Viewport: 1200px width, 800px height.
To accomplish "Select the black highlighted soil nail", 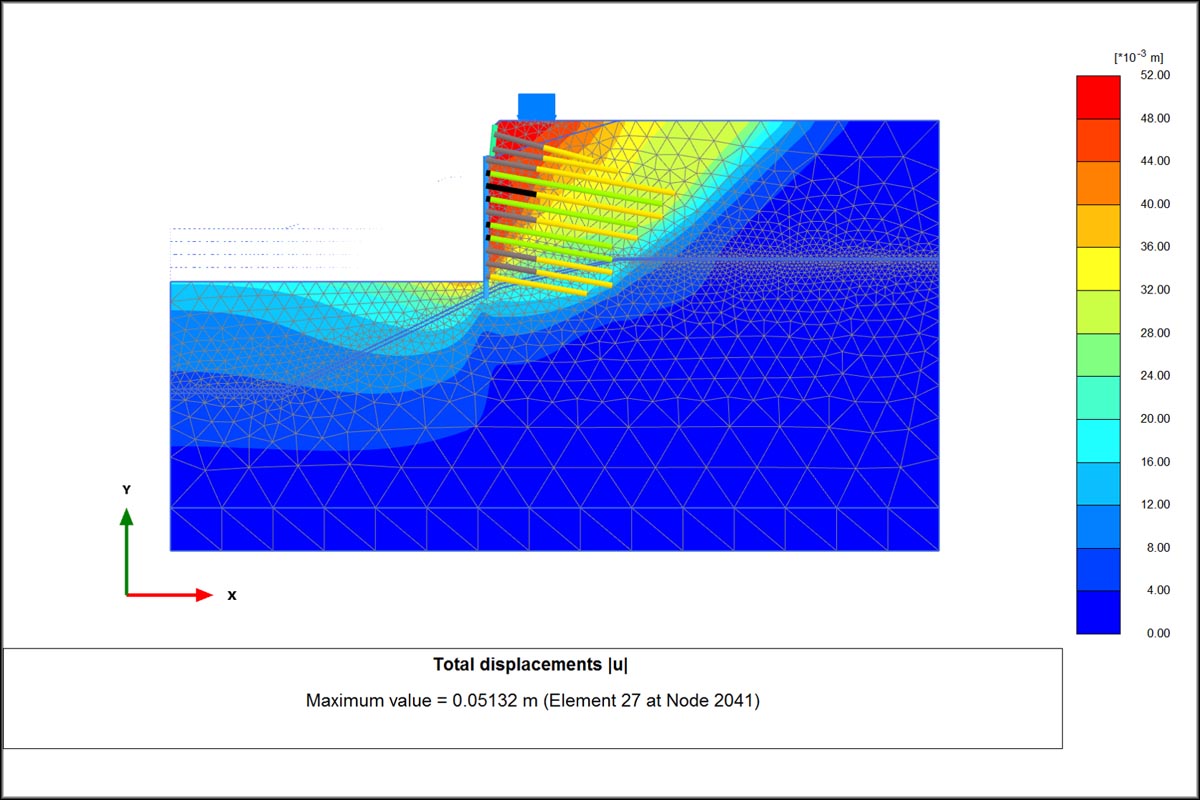I will pos(511,189).
